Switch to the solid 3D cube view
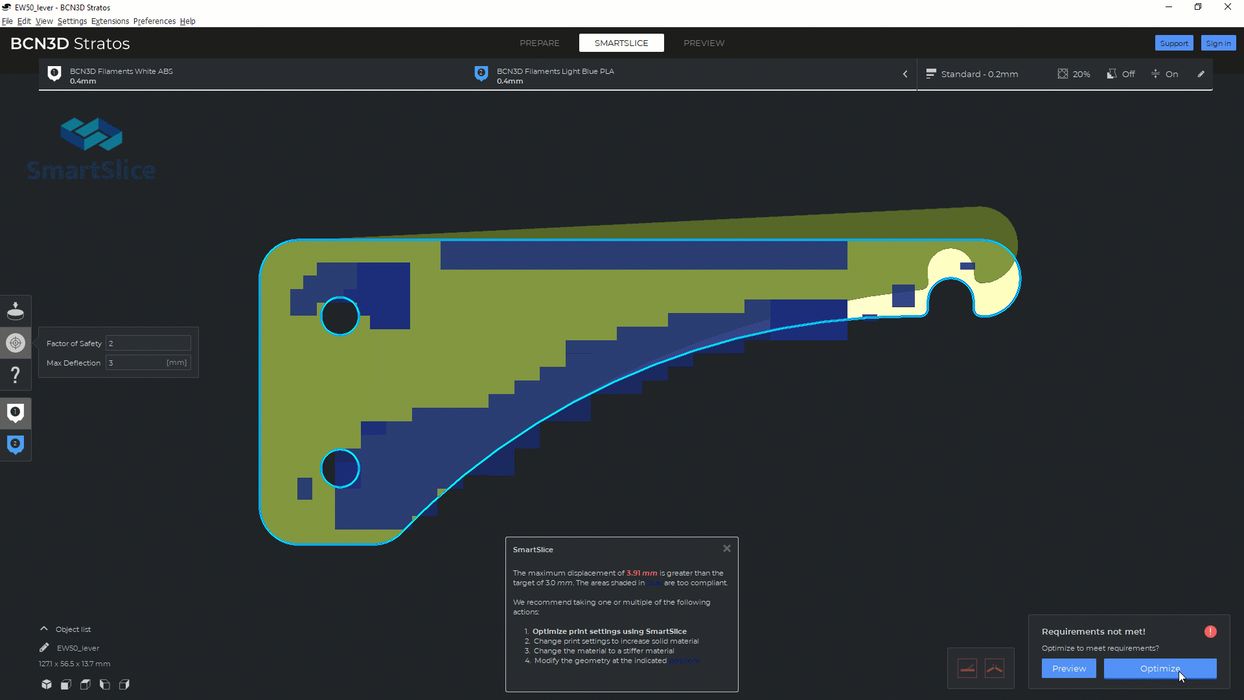Image resolution: width=1244 pixels, height=700 pixels. pos(46,685)
